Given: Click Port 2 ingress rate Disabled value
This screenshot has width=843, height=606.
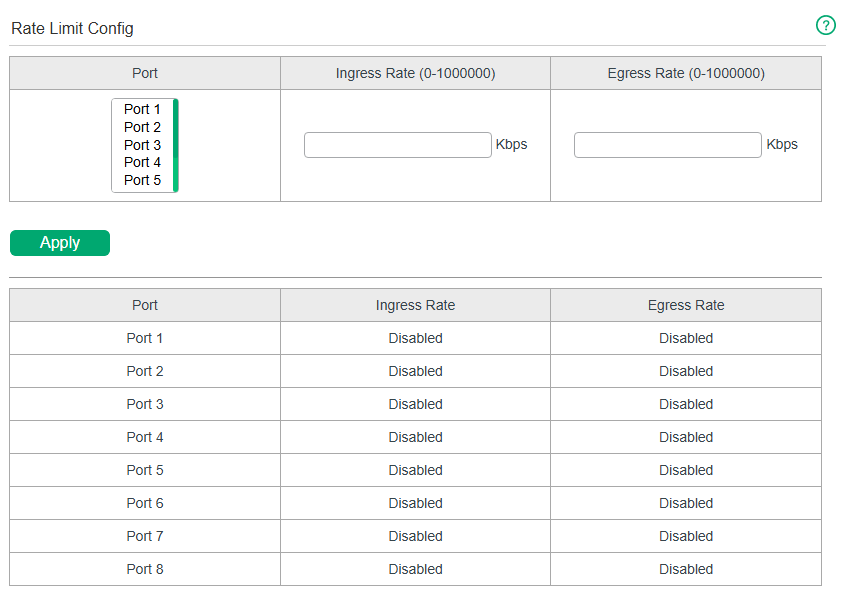Looking at the screenshot, I should 415,371.
